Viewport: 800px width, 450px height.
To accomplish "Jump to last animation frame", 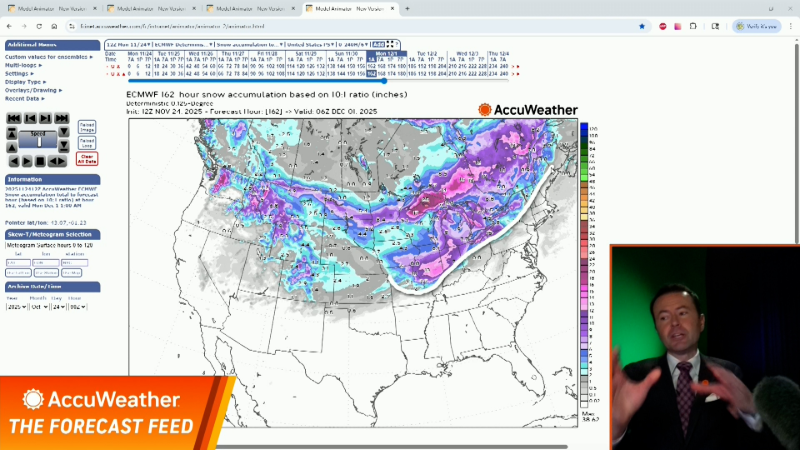I will click(x=62, y=119).
